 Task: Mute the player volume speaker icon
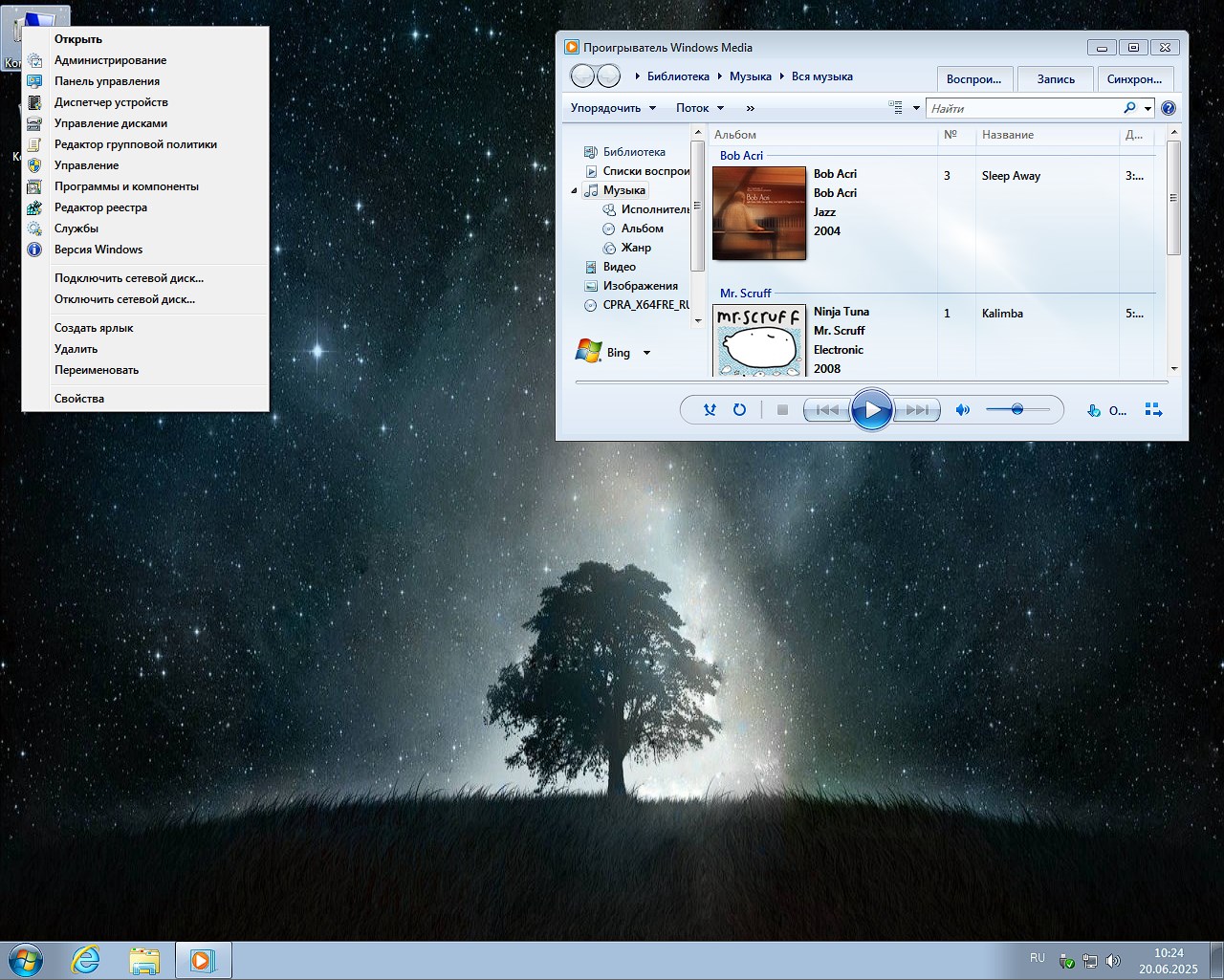(963, 410)
